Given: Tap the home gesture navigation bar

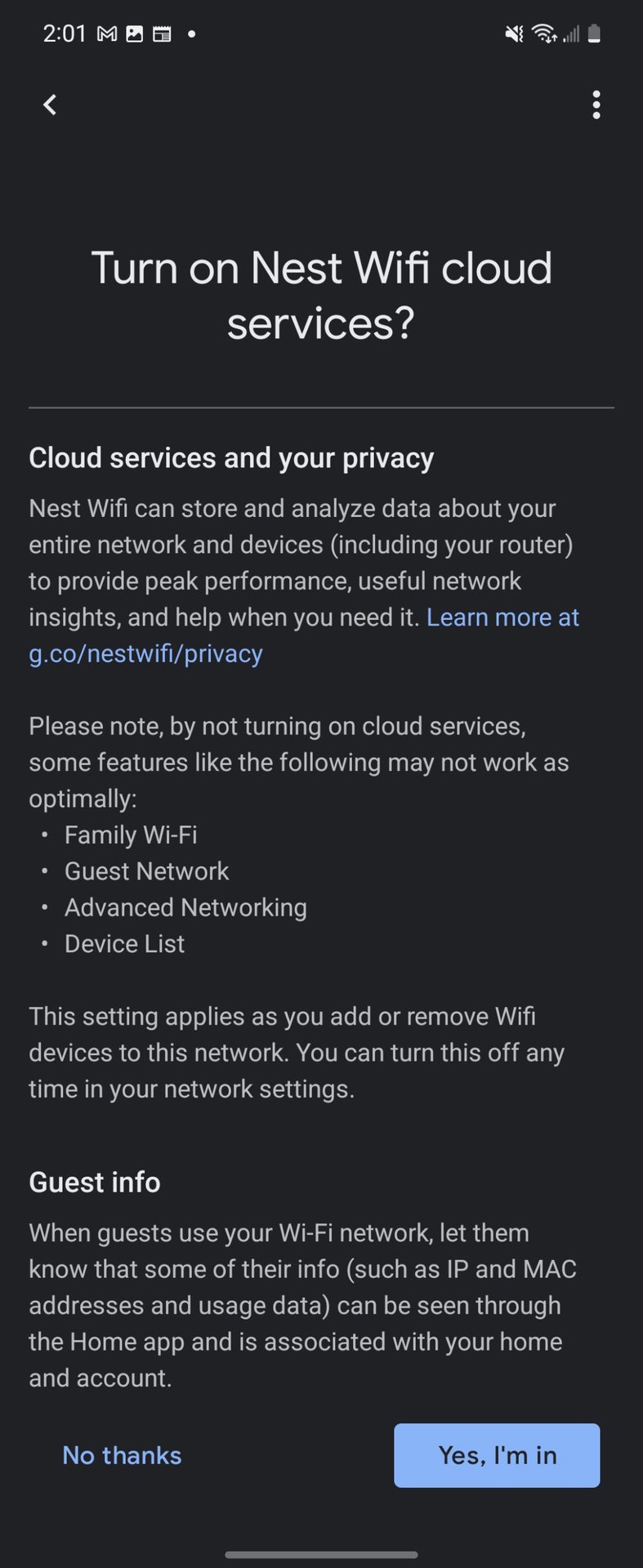Looking at the screenshot, I should 321,1554.
